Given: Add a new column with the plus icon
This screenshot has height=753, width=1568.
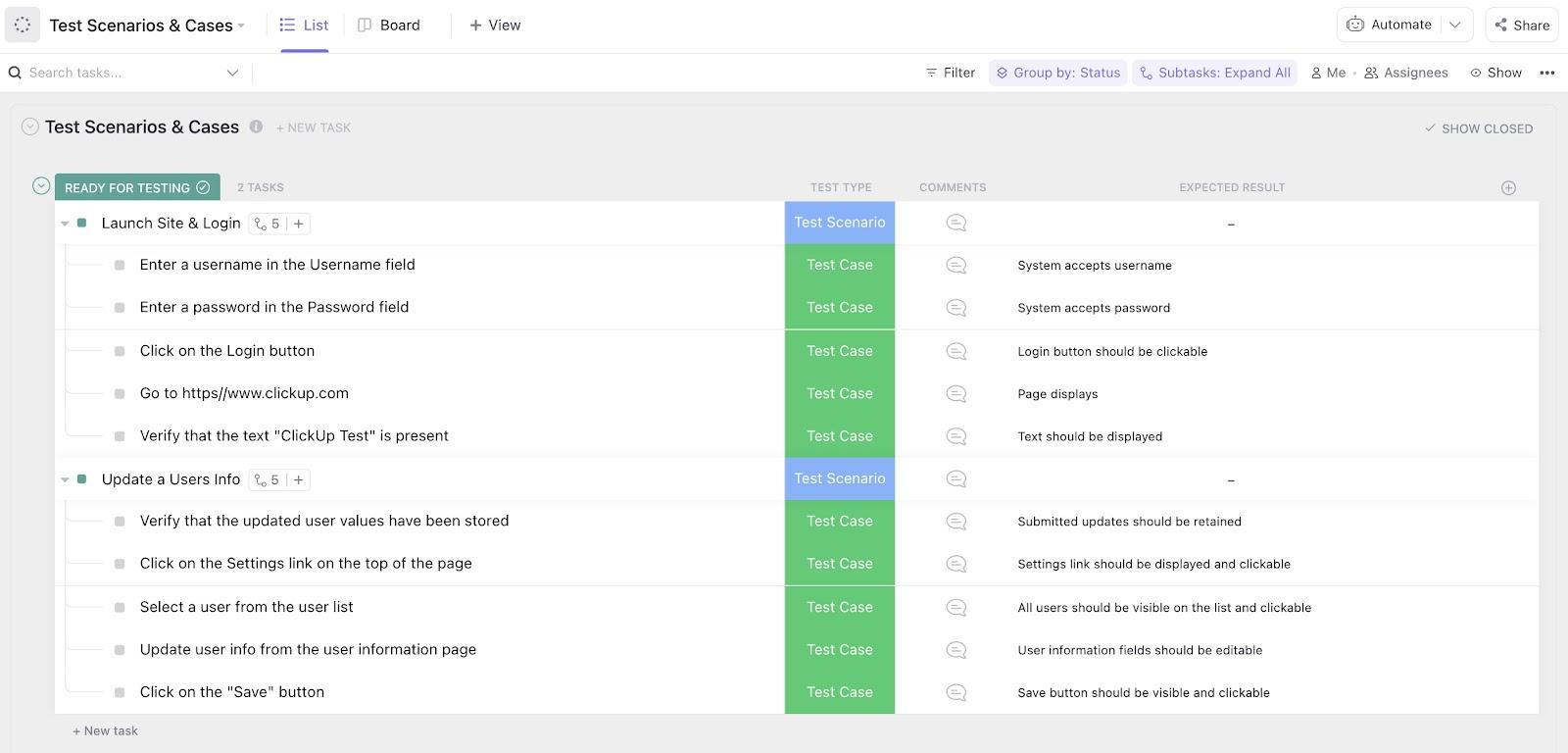Looking at the screenshot, I should 1508,187.
